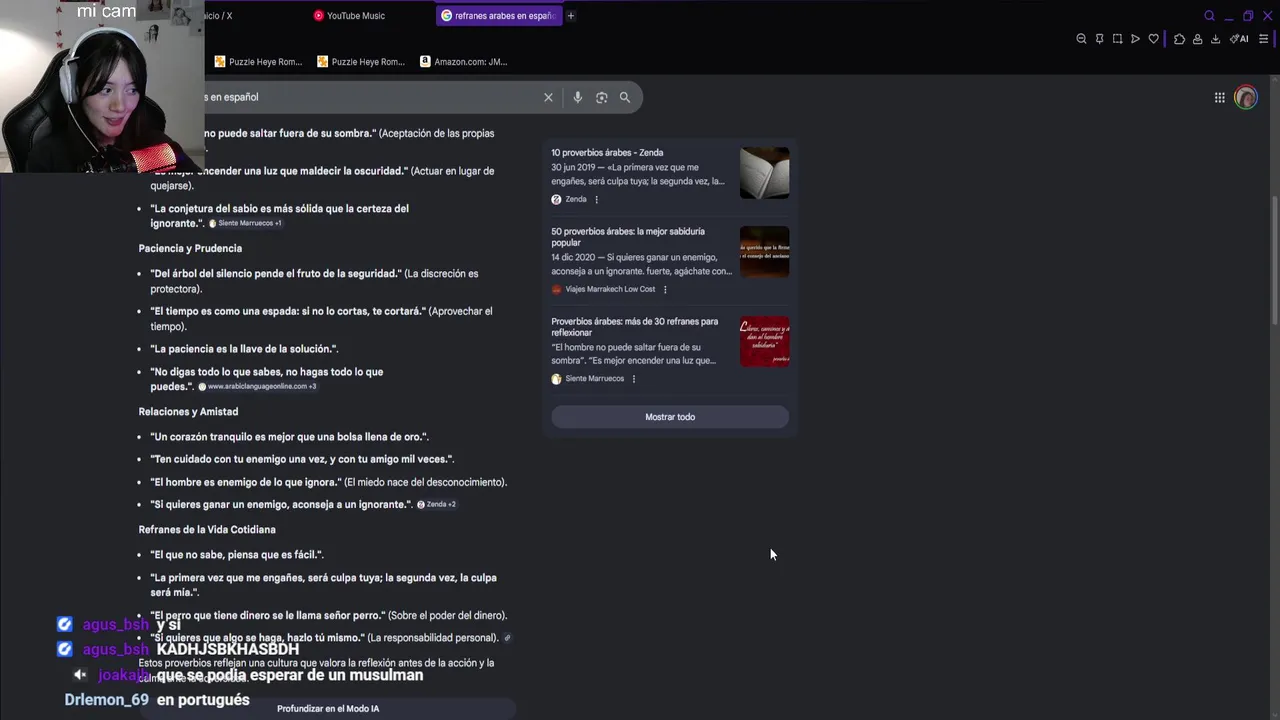Click 'El que no sabe, piensa que es fácil'
This screenshot has width=1280, height=720.
click(x=237, y=554)
